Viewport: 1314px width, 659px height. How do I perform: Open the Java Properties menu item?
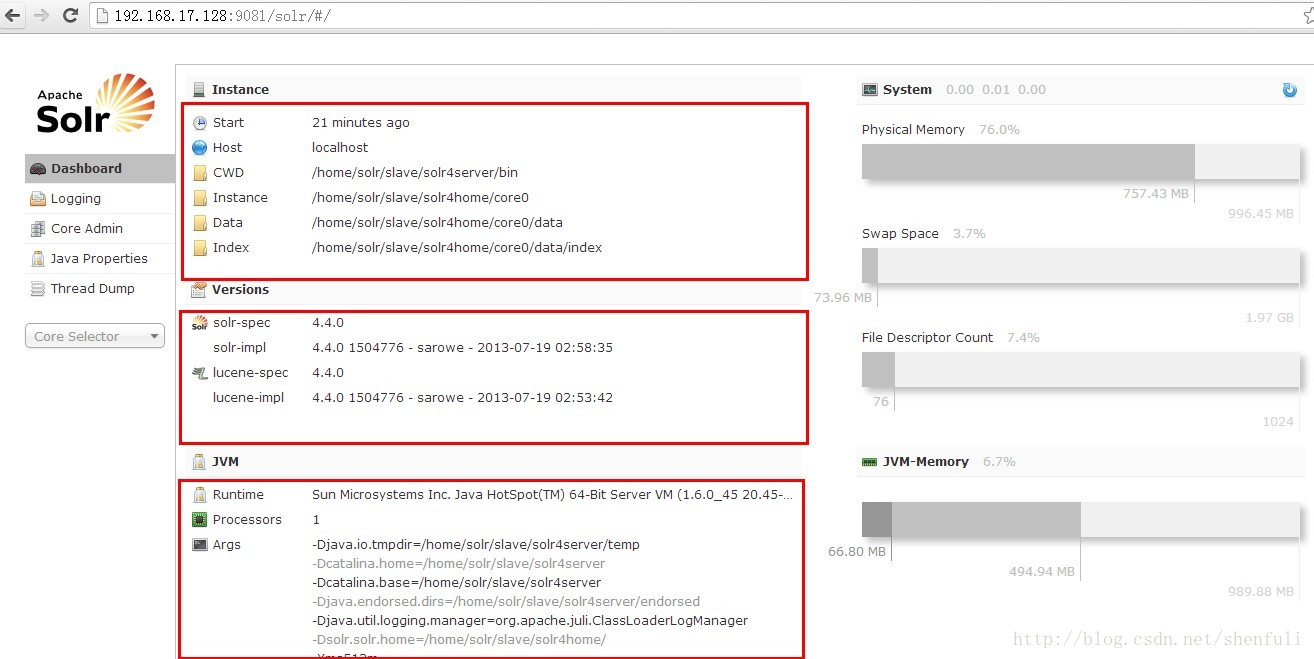pyautogui.click(x=100, y=258)
